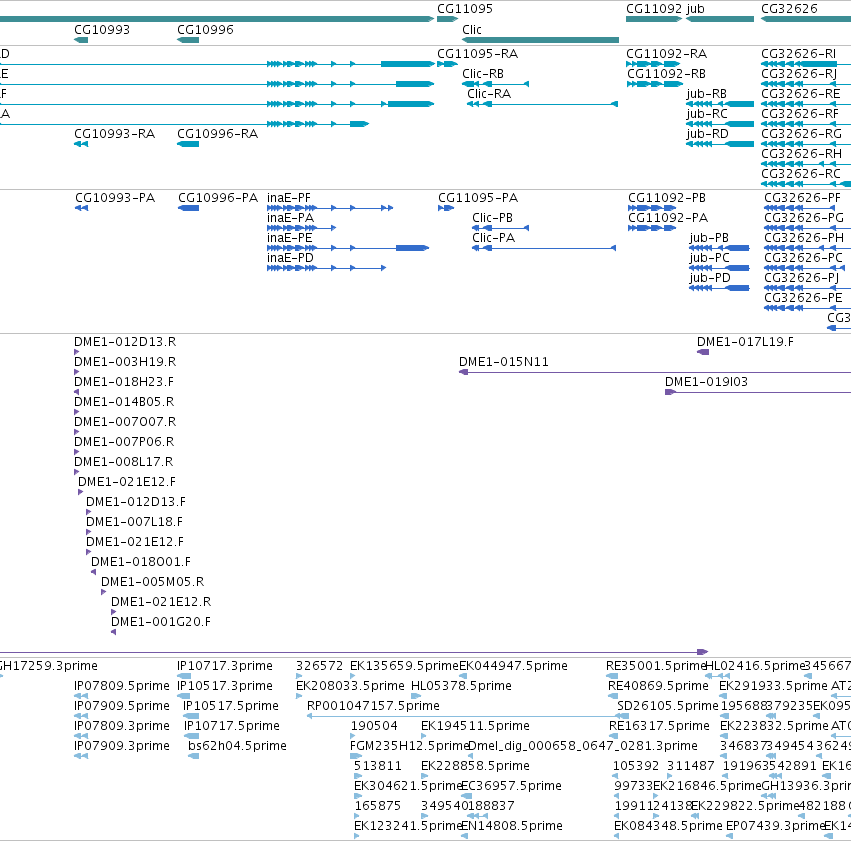Select the RP001047157.5prime EST label
Viewport: 851px width, 841px height.
(x=373, y=706)
